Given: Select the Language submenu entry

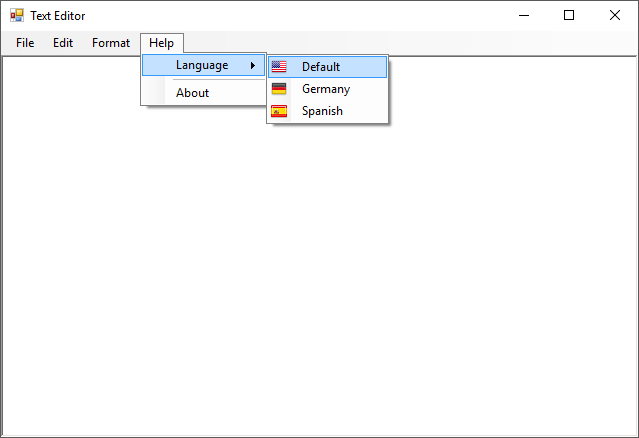Looking at the screenshot, I should coord(203,65).
